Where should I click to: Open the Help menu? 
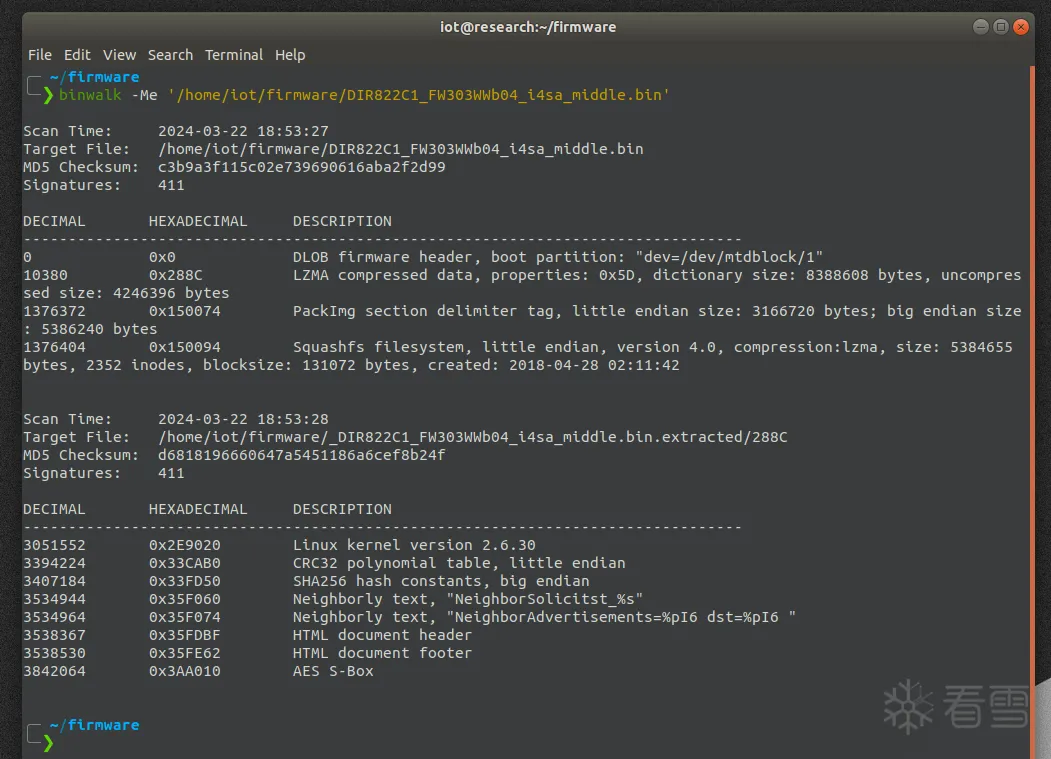coord(290,55)
